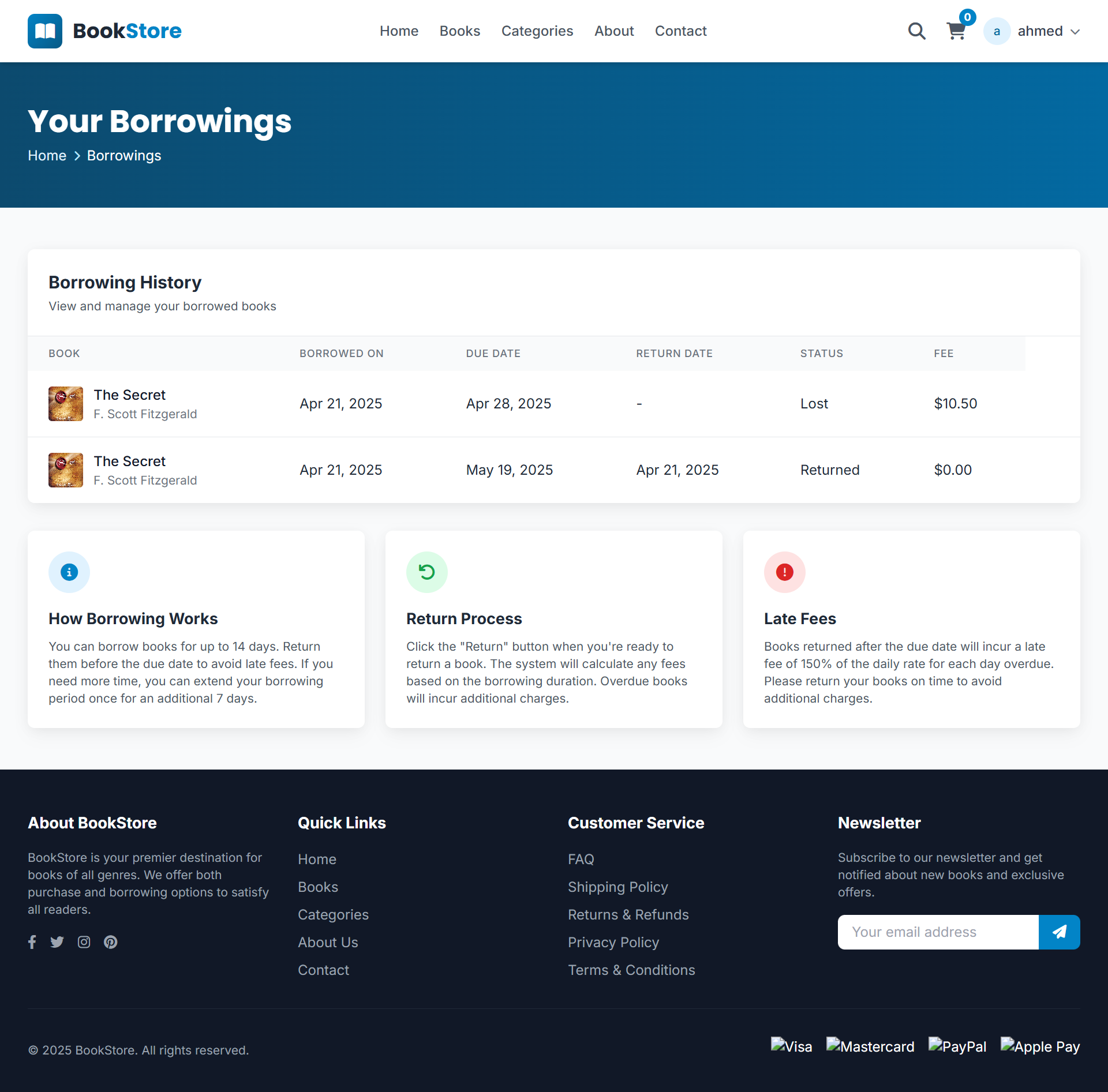Open the Returns & Refunds link

click(628, 915)
